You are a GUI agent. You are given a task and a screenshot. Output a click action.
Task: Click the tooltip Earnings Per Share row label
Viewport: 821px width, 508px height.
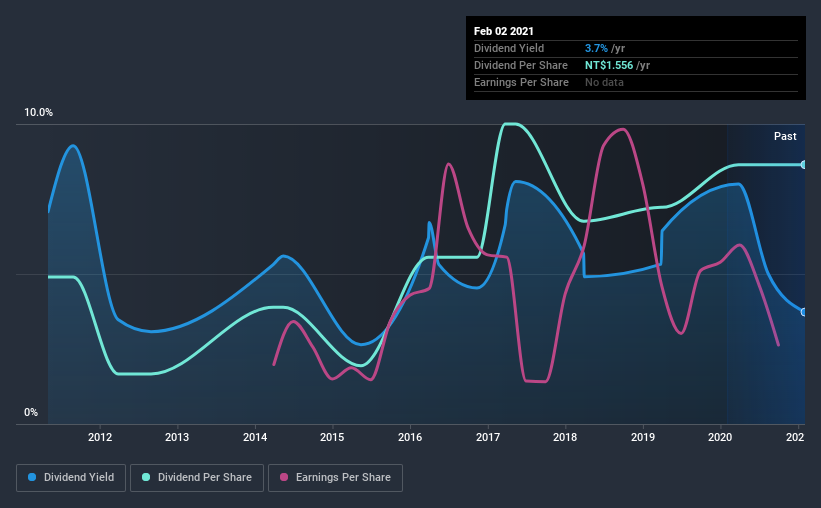click(522, 82)
